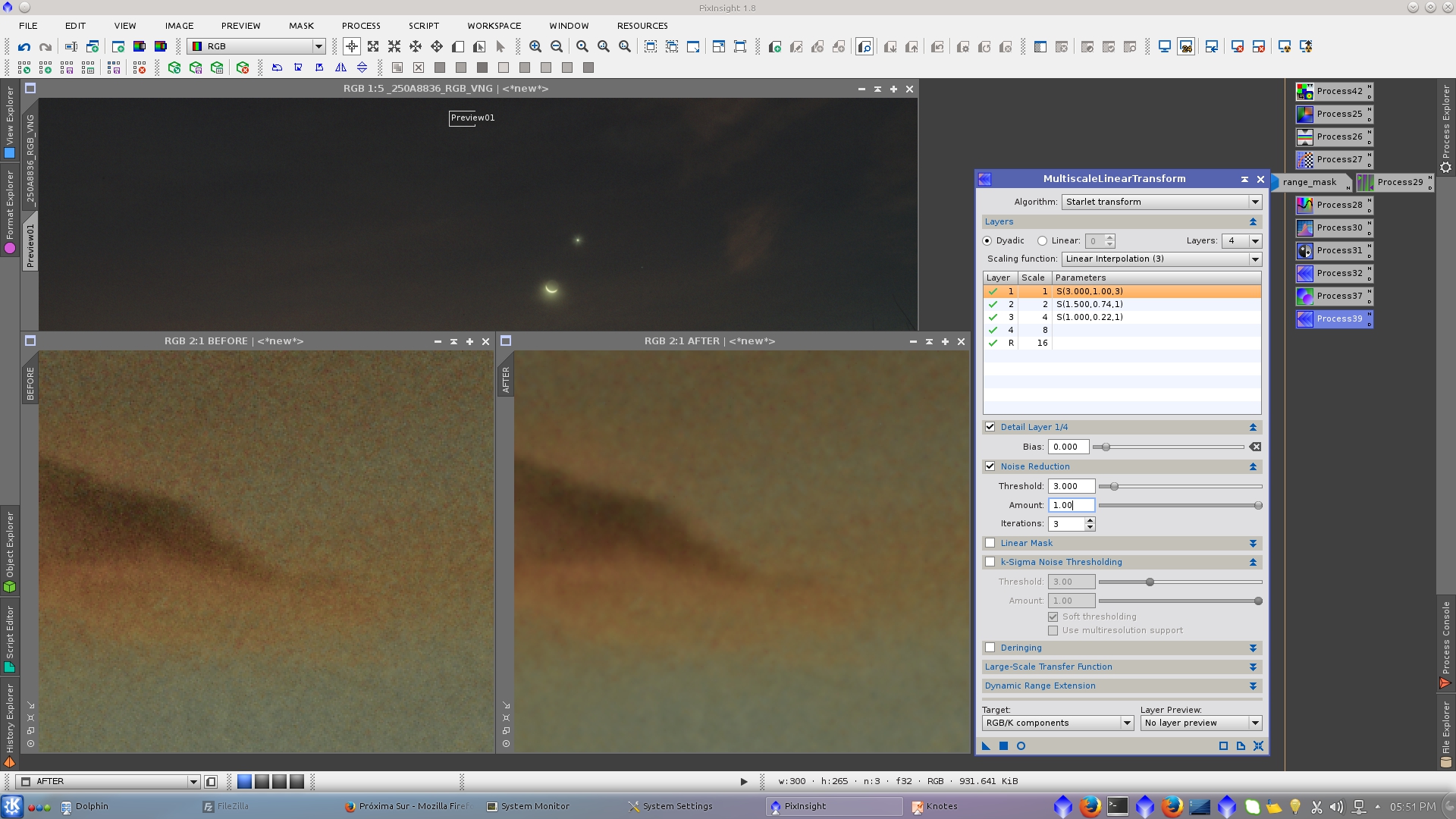Click the red-cross remove icons toolbar button
Viewport: 1456px width, 819px height.
140,67
